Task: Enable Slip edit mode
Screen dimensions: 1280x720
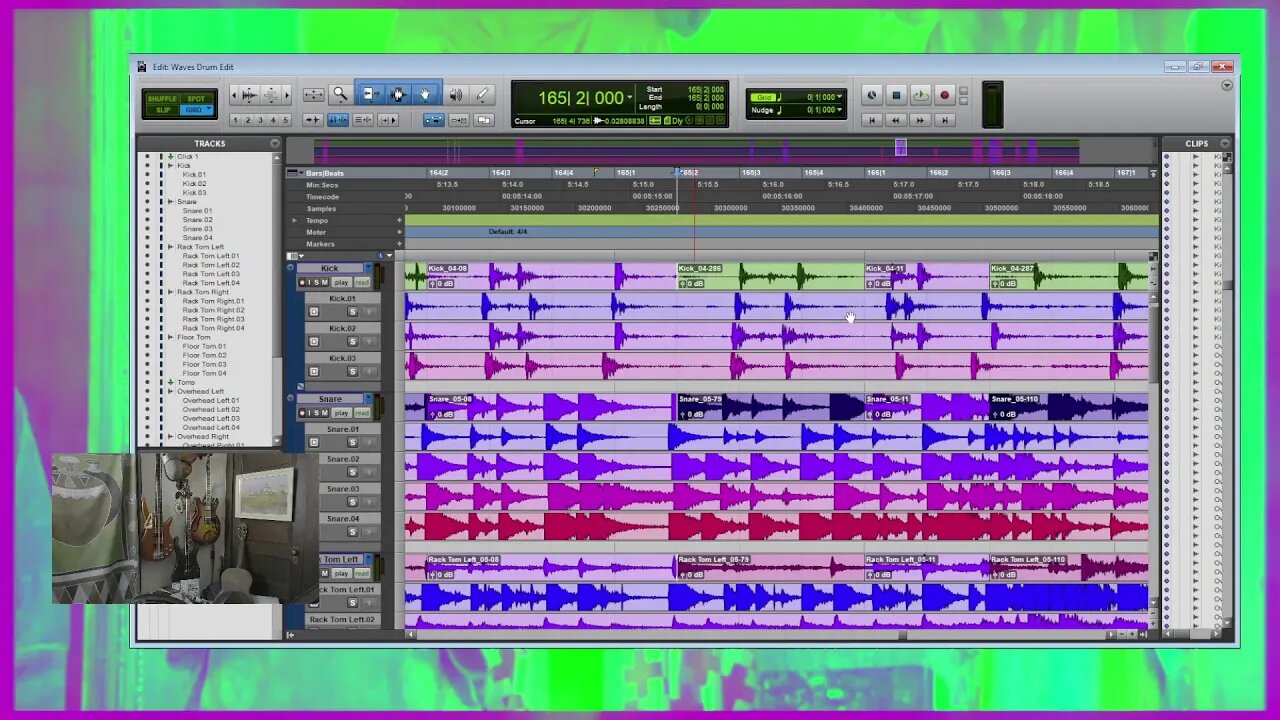Action: [x=162, y=110]
